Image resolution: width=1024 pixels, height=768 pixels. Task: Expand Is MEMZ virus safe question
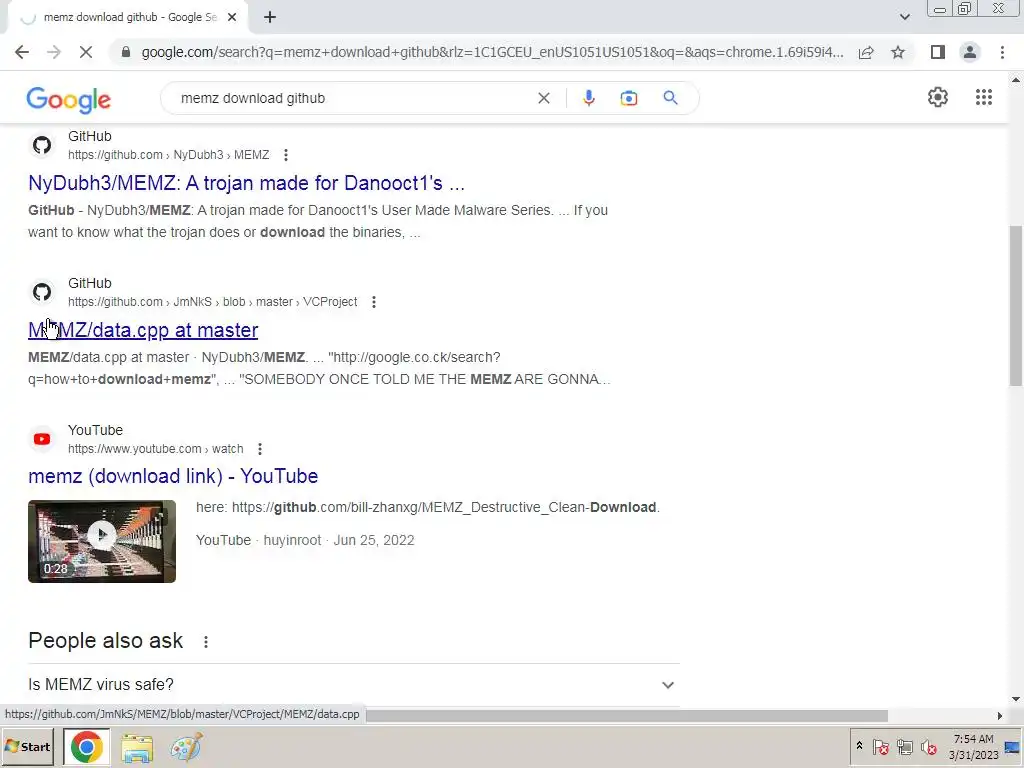pyautogui.click(x=354, y=684)
